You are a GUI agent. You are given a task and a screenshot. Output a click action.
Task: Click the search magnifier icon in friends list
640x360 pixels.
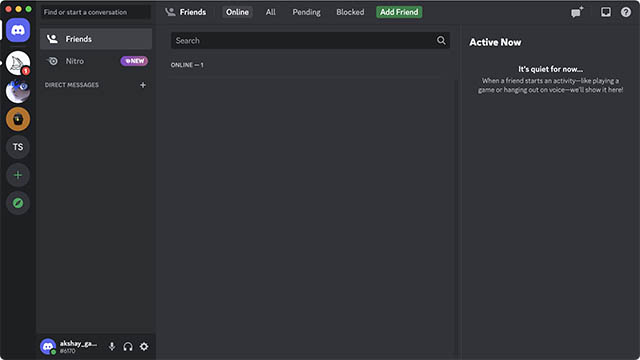441,40
